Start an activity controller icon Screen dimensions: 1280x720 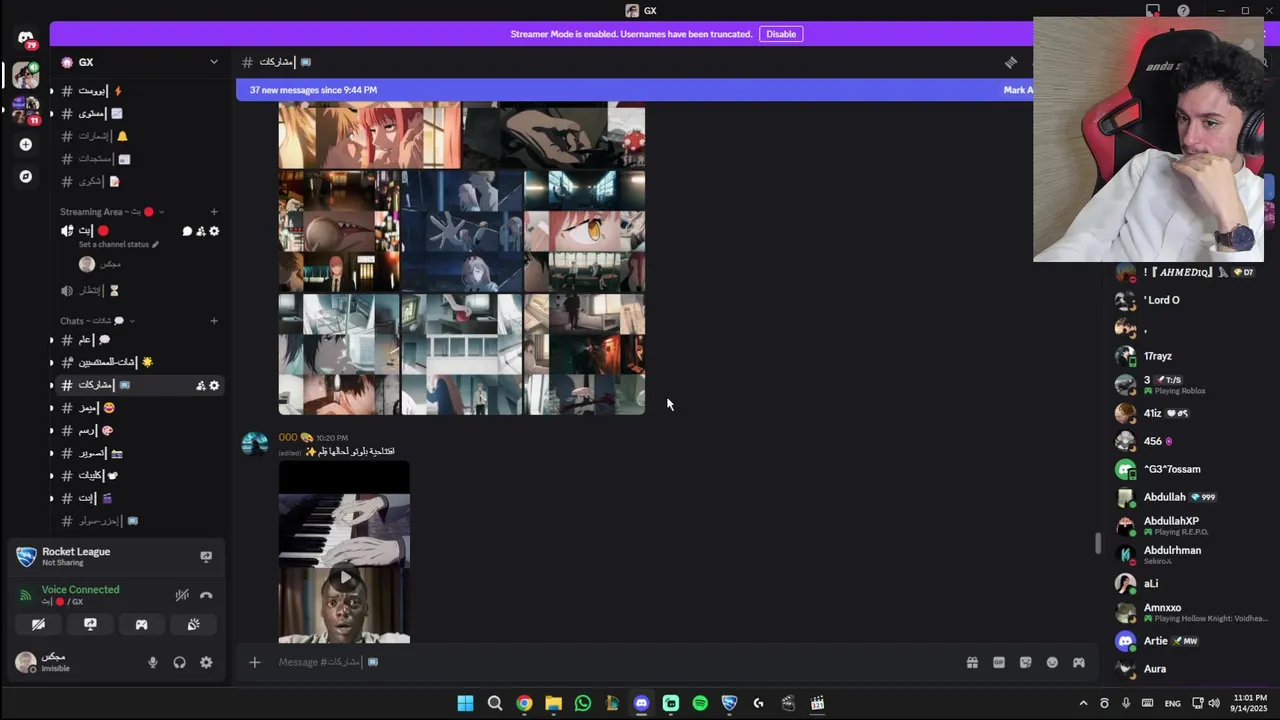tap(141, 624)
